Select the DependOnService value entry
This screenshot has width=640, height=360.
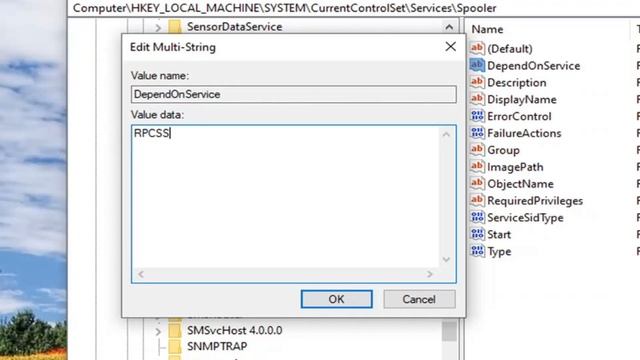tap(533, 66)
